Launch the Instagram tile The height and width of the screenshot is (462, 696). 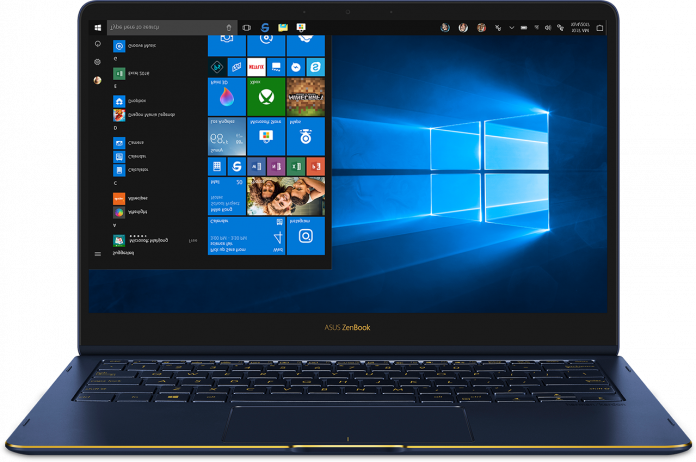point(306,236)
